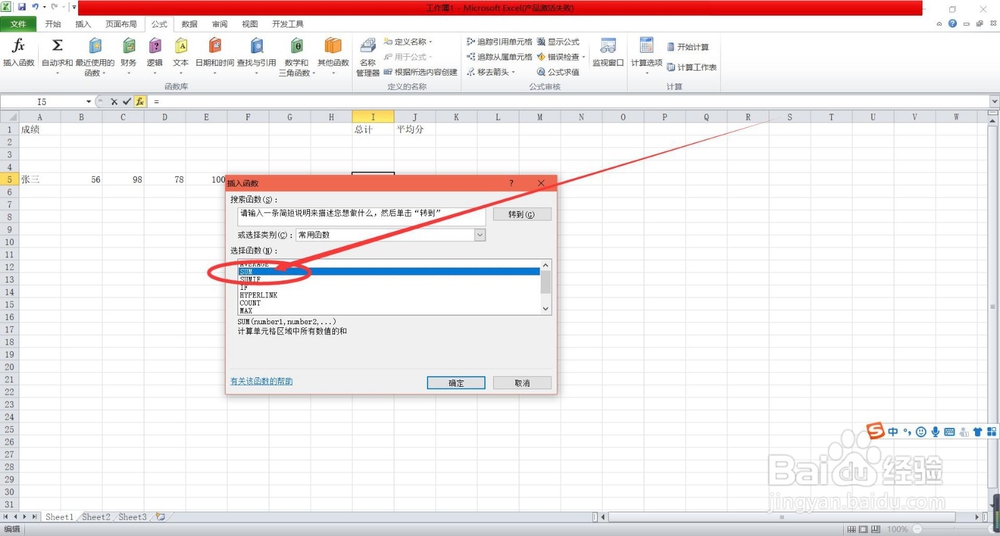1000x536 pixels.
Task: Select cell B5 containing 56
Action: [x=82, y=180]
